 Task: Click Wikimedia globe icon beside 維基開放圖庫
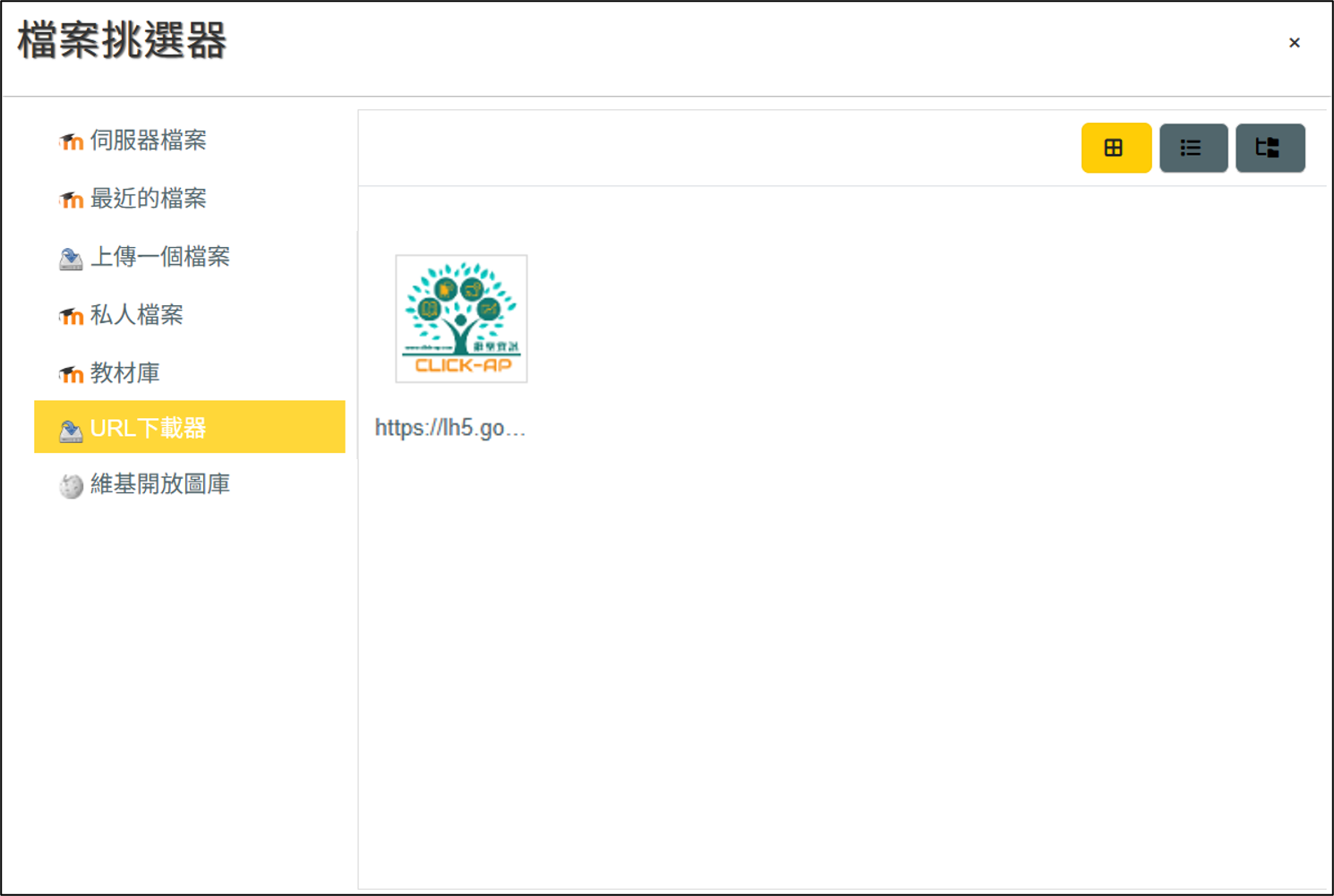pos(72,486)
